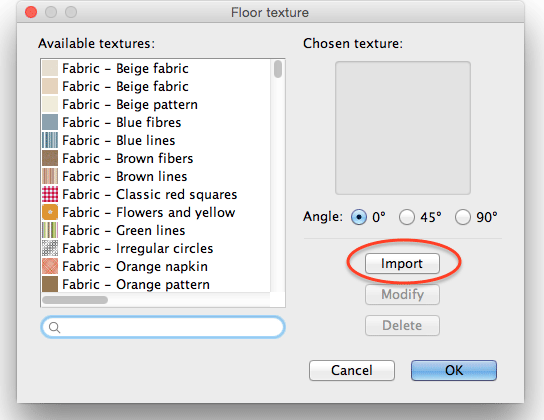Viewport: 544px width, 420px height.
Task: Click the horizontal scrollbar under texture list
Action: (75, 300)
